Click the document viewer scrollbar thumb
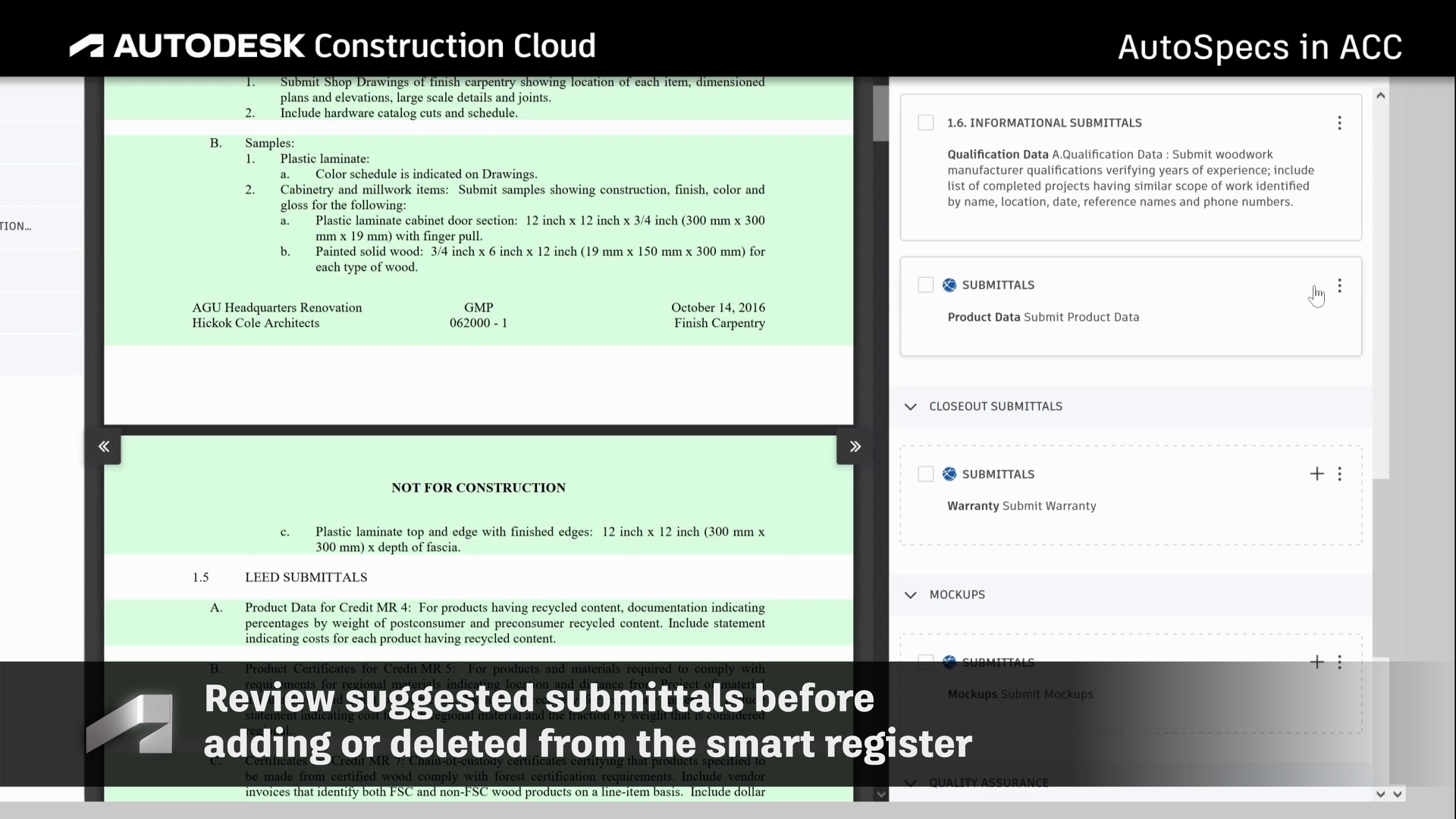Image resolution: width=1456 pixels, height=819 pixels. 880,113
